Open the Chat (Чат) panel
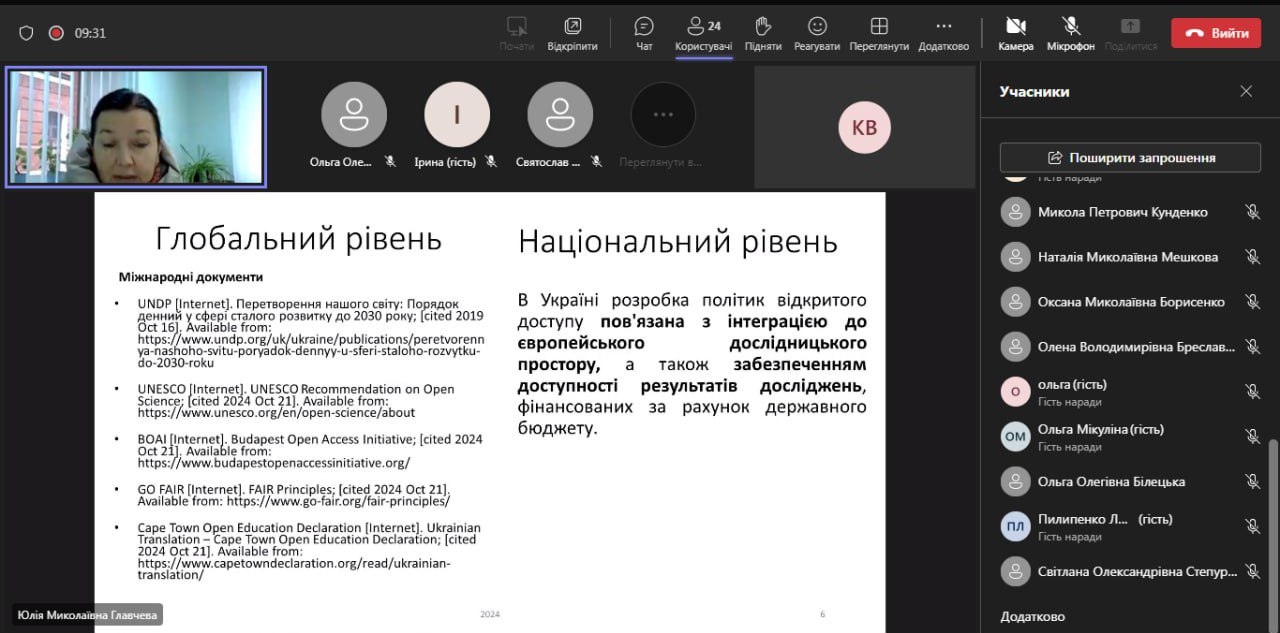The height and width of the screenshot is (633, 1280). [x=644, y=27]
